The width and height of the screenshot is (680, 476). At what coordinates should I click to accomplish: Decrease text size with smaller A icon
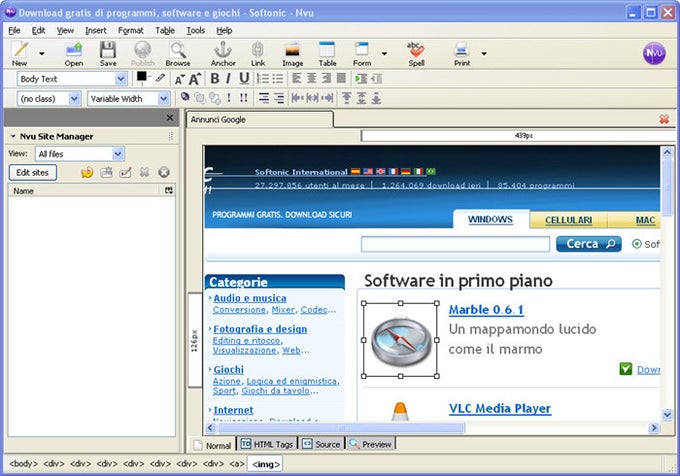[x=179, y=79]
